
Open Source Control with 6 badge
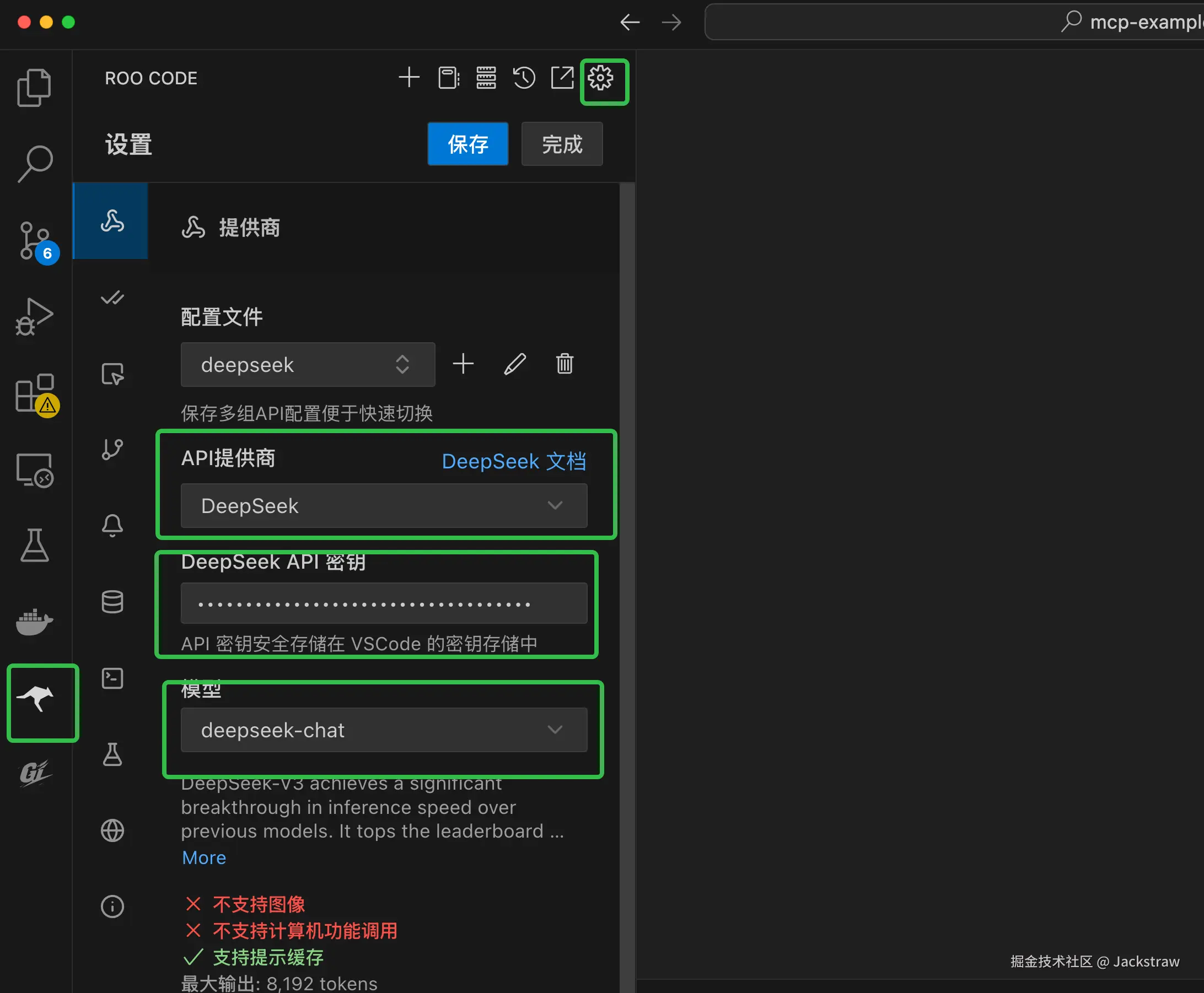(35, 241)
